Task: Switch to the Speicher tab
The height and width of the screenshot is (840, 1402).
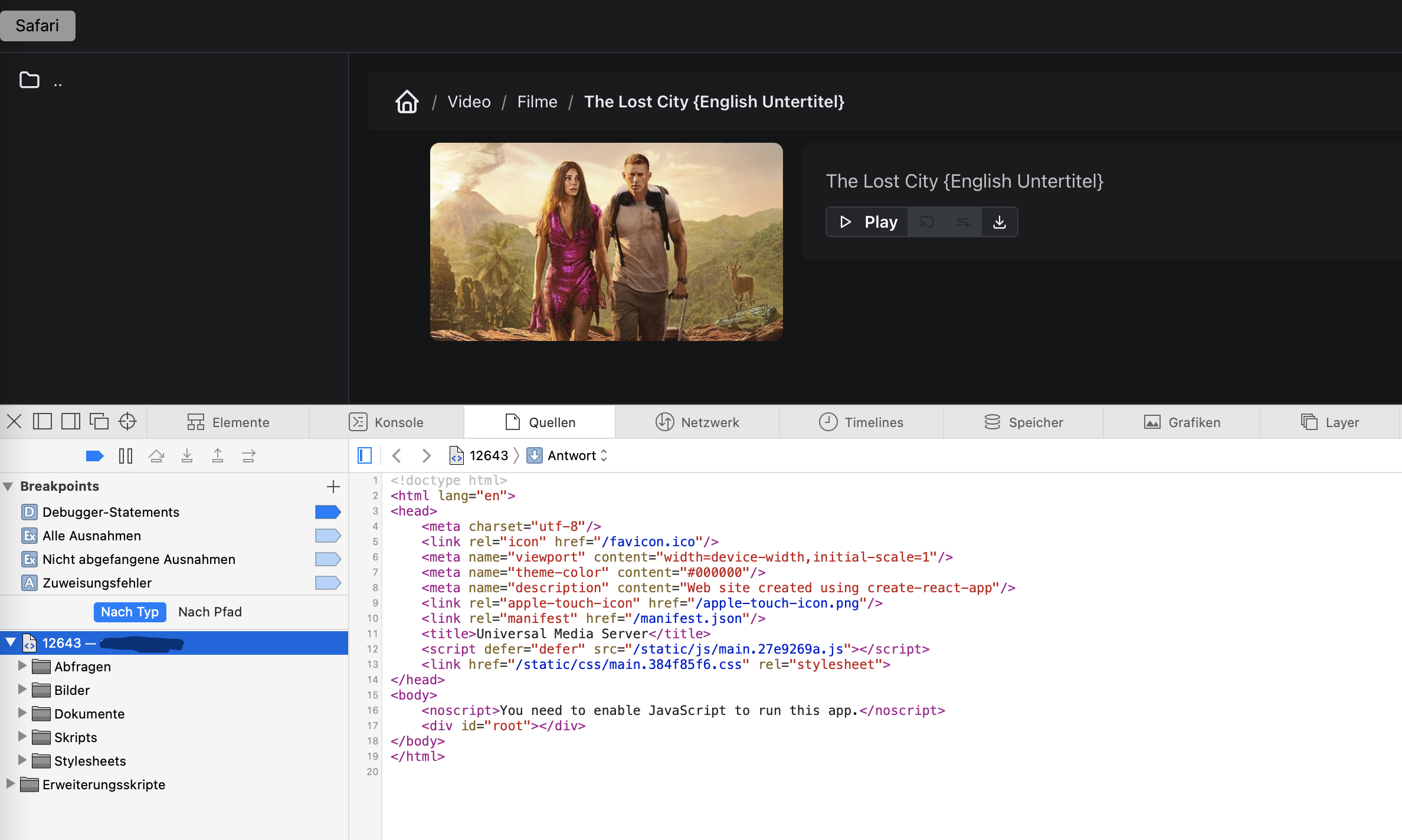Action: click(x=1024, y=422)
